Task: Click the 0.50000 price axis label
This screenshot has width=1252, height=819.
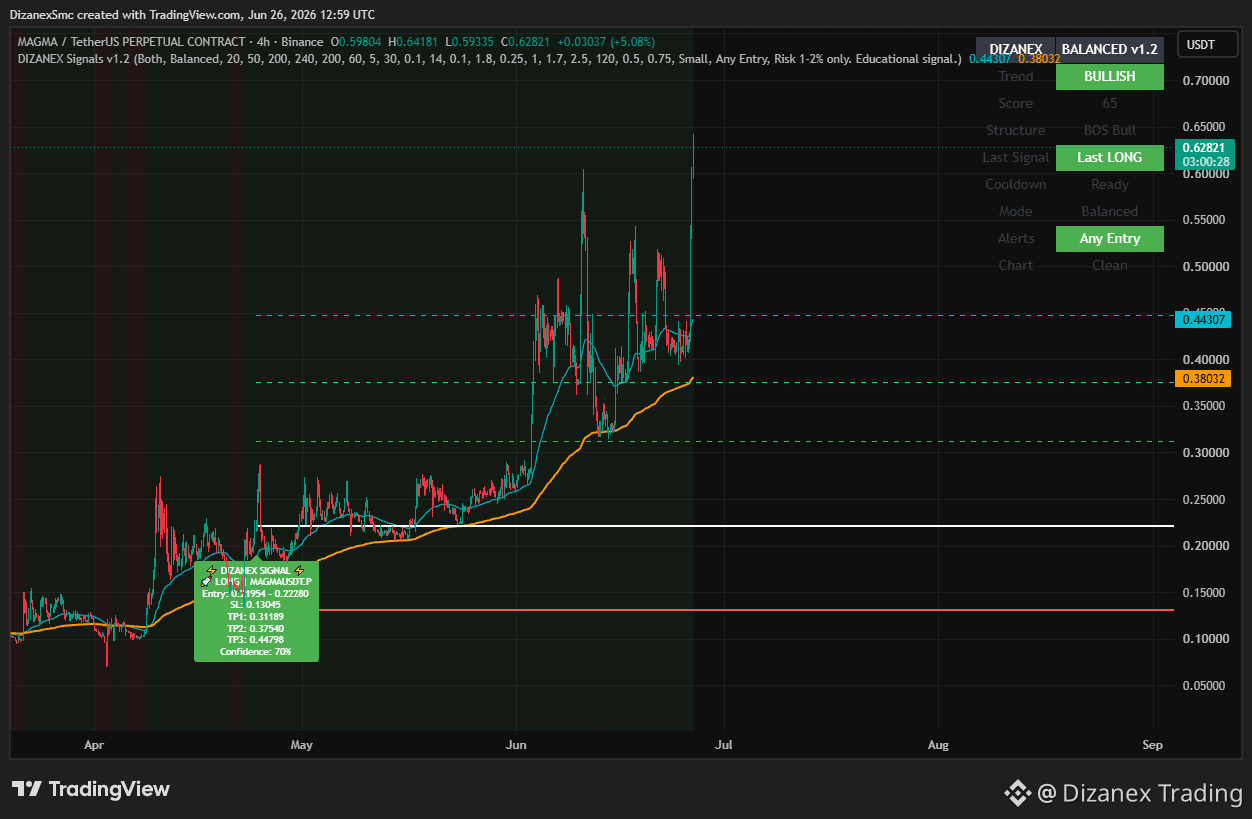Action: click(1205, 267)
